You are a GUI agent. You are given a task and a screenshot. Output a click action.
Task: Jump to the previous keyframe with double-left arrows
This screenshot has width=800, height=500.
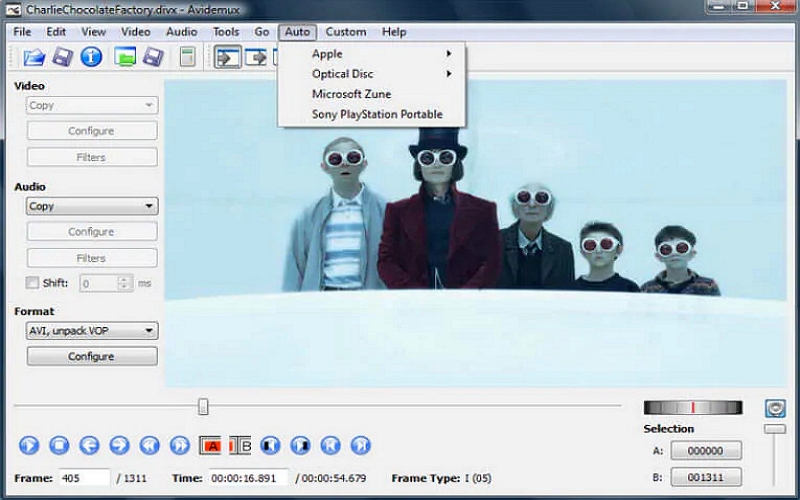point(149,445)
